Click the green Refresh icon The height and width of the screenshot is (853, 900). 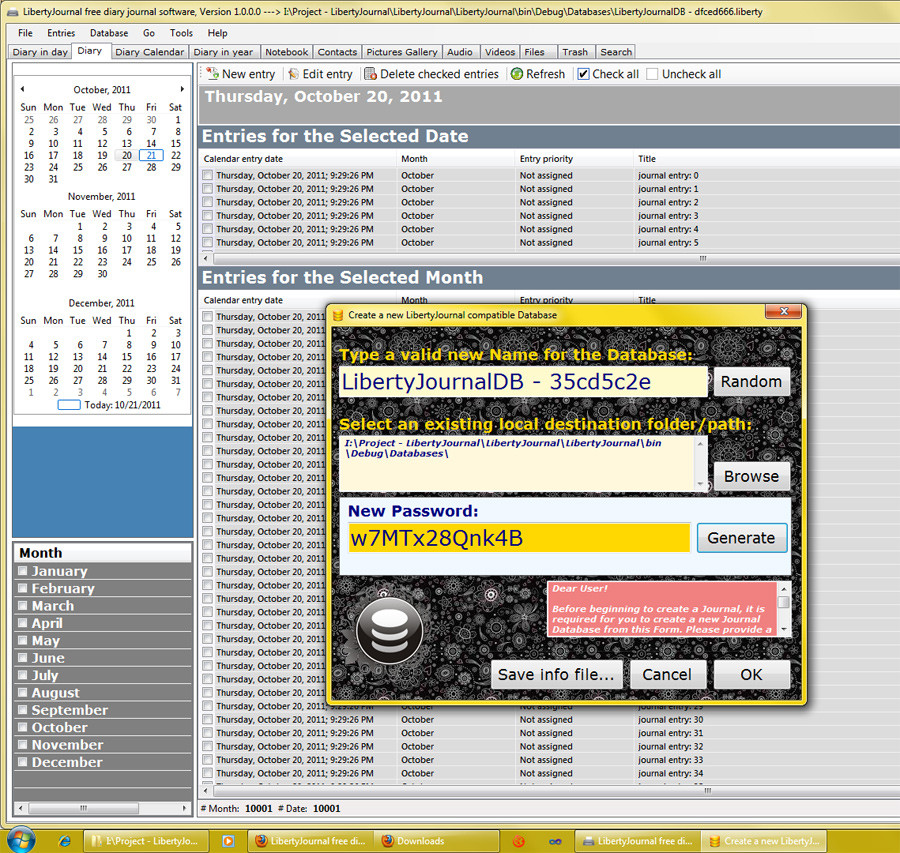[517, 74]
